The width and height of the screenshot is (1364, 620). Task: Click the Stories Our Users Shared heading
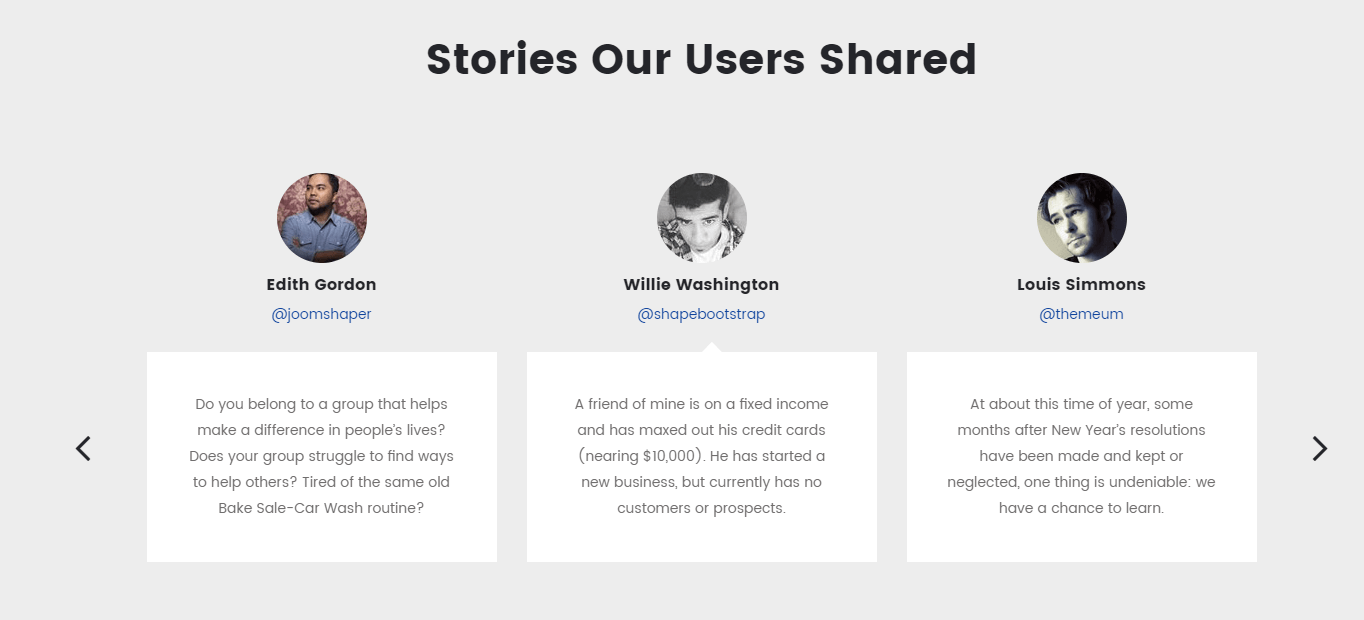(702, 59)
